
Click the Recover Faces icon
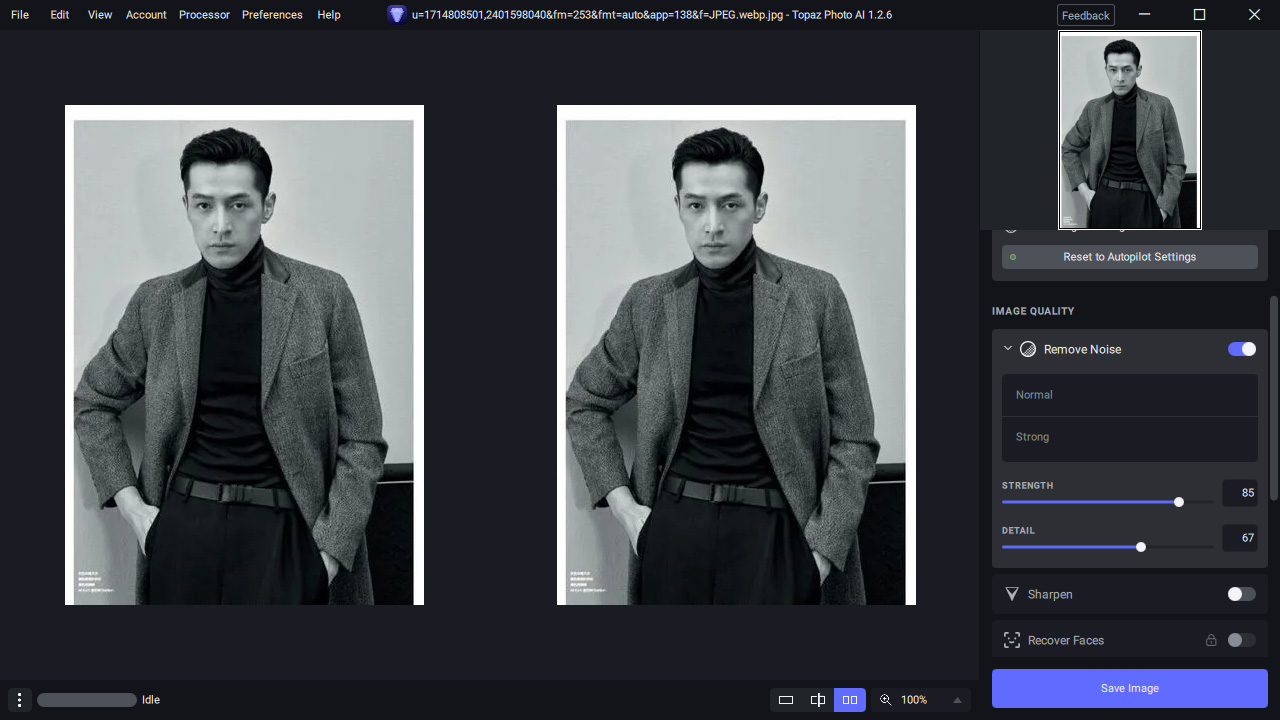[x=1011, y=640]
